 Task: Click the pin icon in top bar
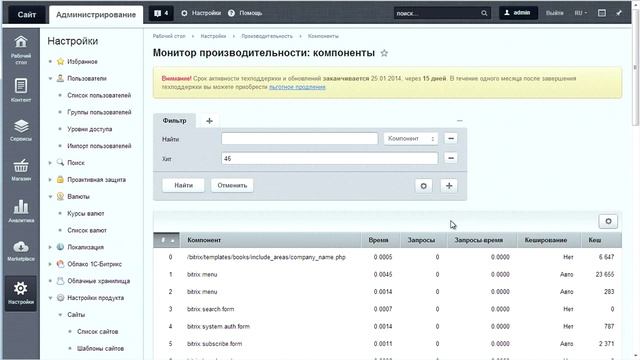(x=619, y=13)
